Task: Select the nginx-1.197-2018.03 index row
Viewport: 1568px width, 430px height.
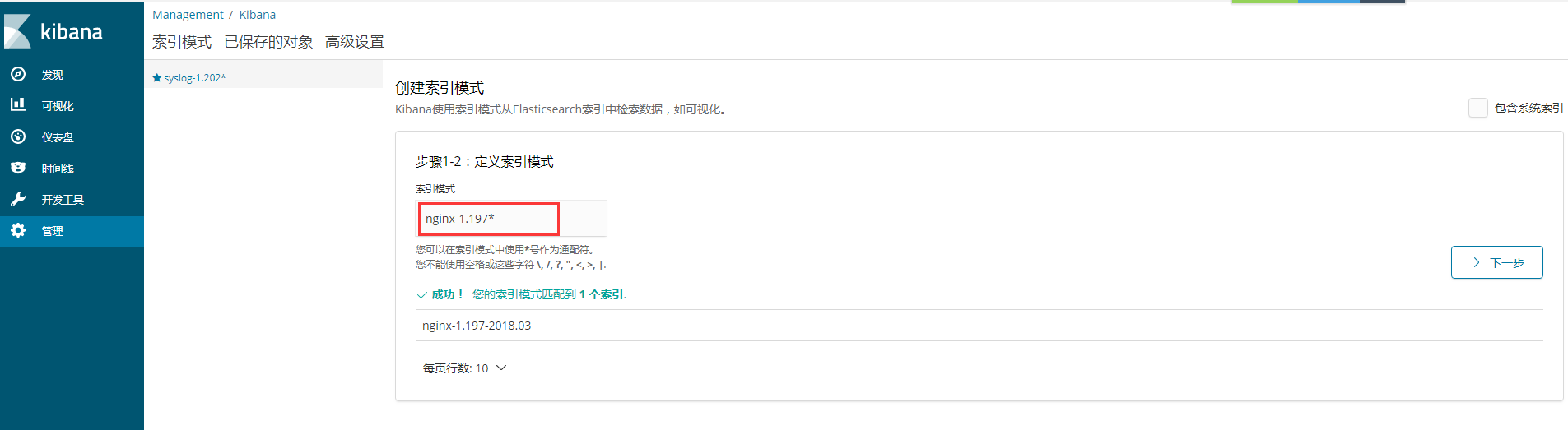Action: click(979, 326)
